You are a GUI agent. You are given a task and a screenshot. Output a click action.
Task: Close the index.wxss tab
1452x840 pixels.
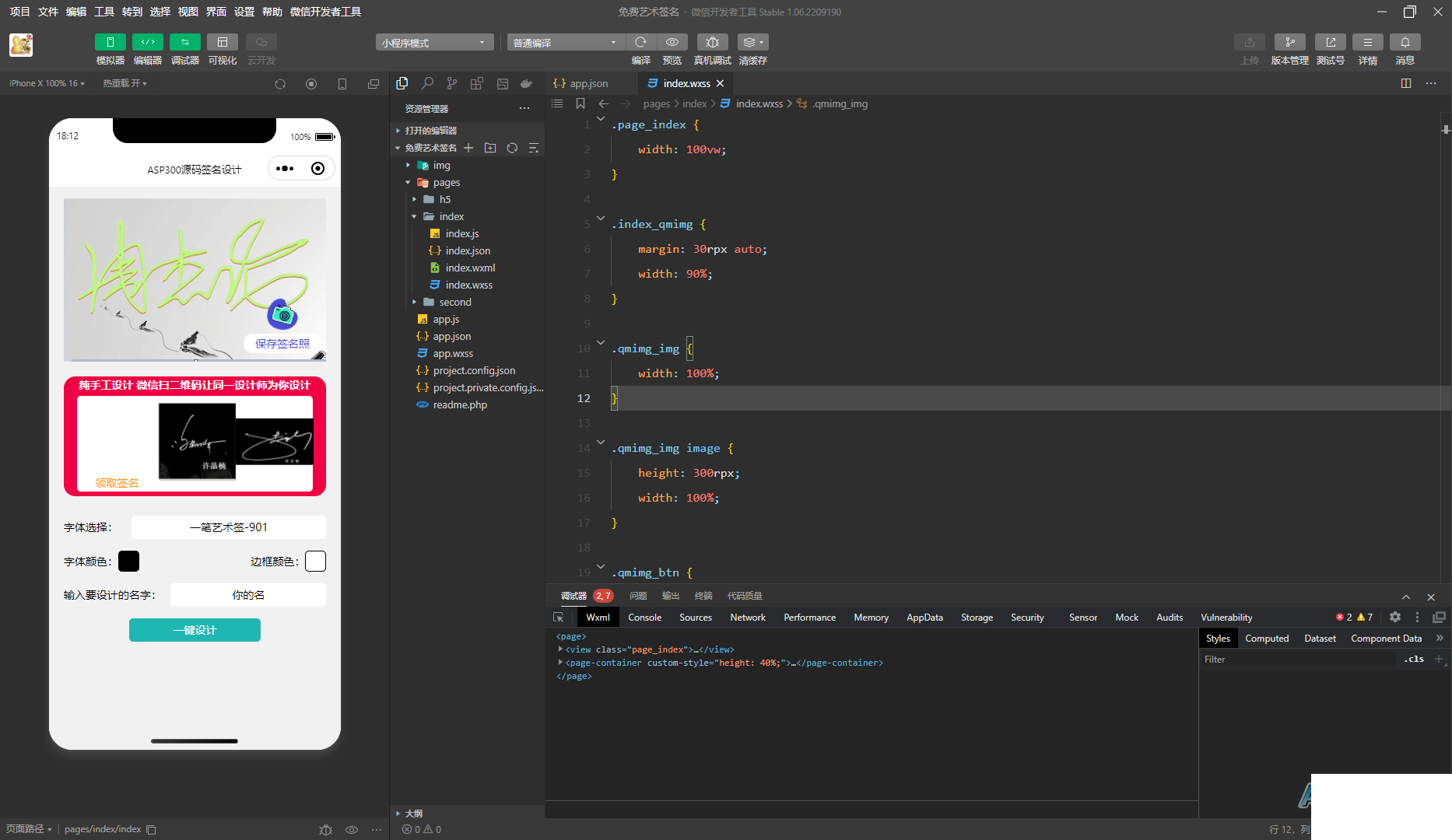(721, 83)
